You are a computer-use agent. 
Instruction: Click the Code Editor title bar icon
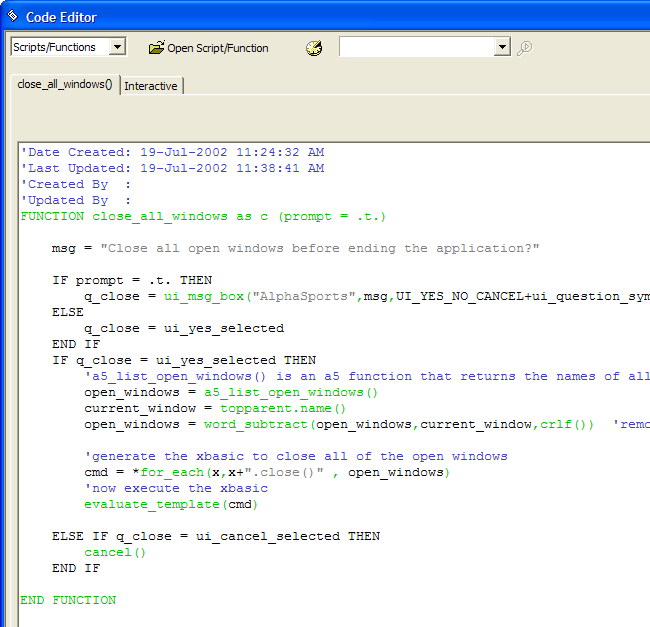[x=12, y=15]
